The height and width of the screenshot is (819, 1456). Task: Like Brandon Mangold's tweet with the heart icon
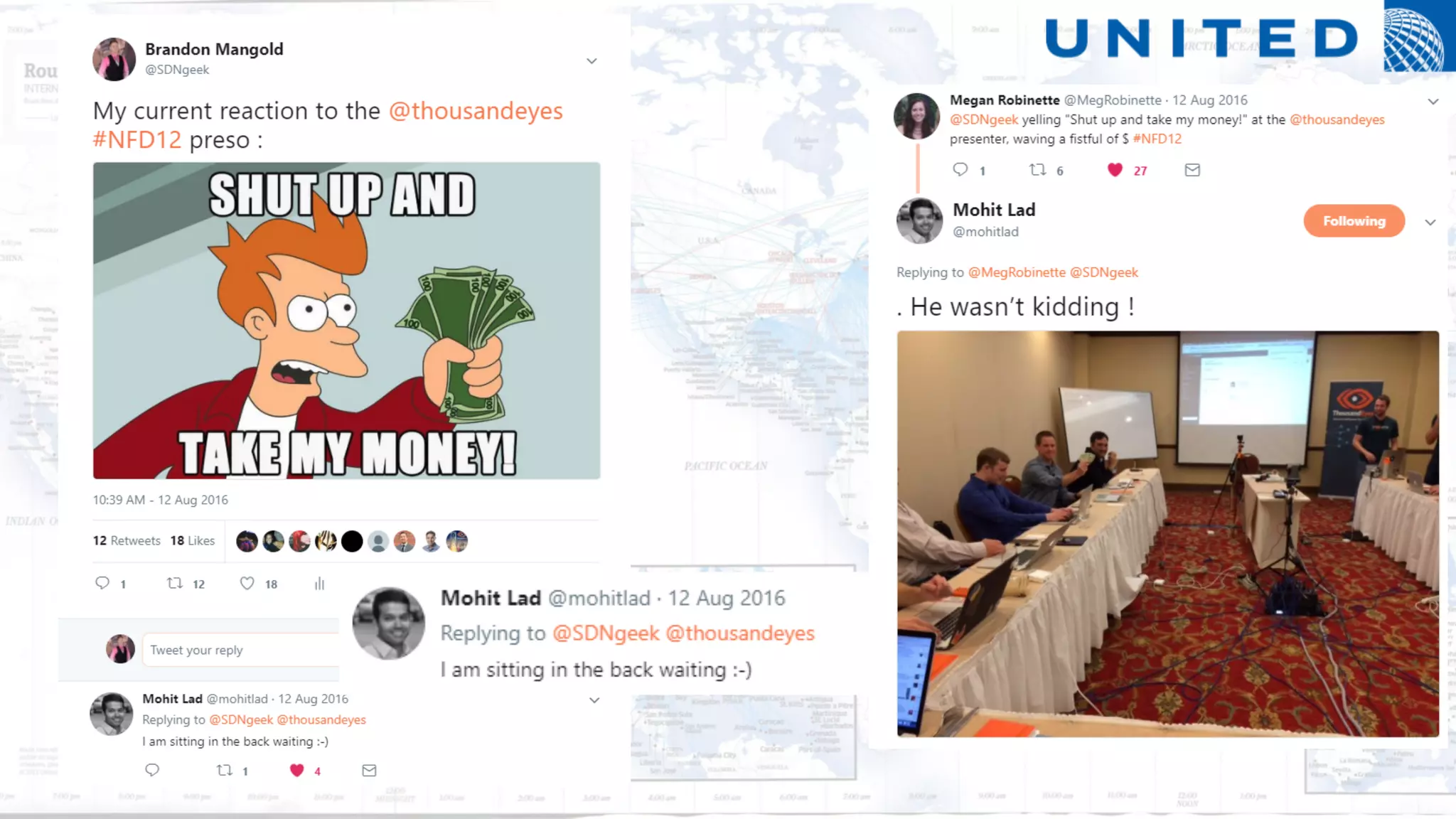247,583
